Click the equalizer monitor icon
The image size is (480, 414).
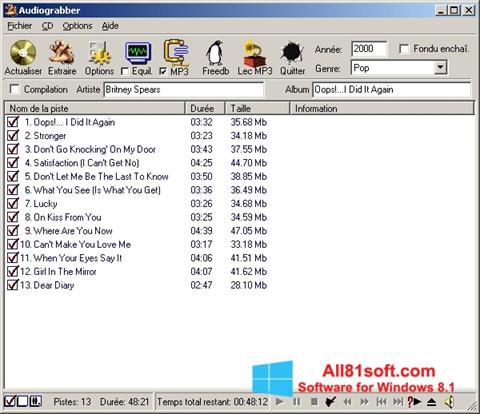pyautogui.click(x=138, y=53)
